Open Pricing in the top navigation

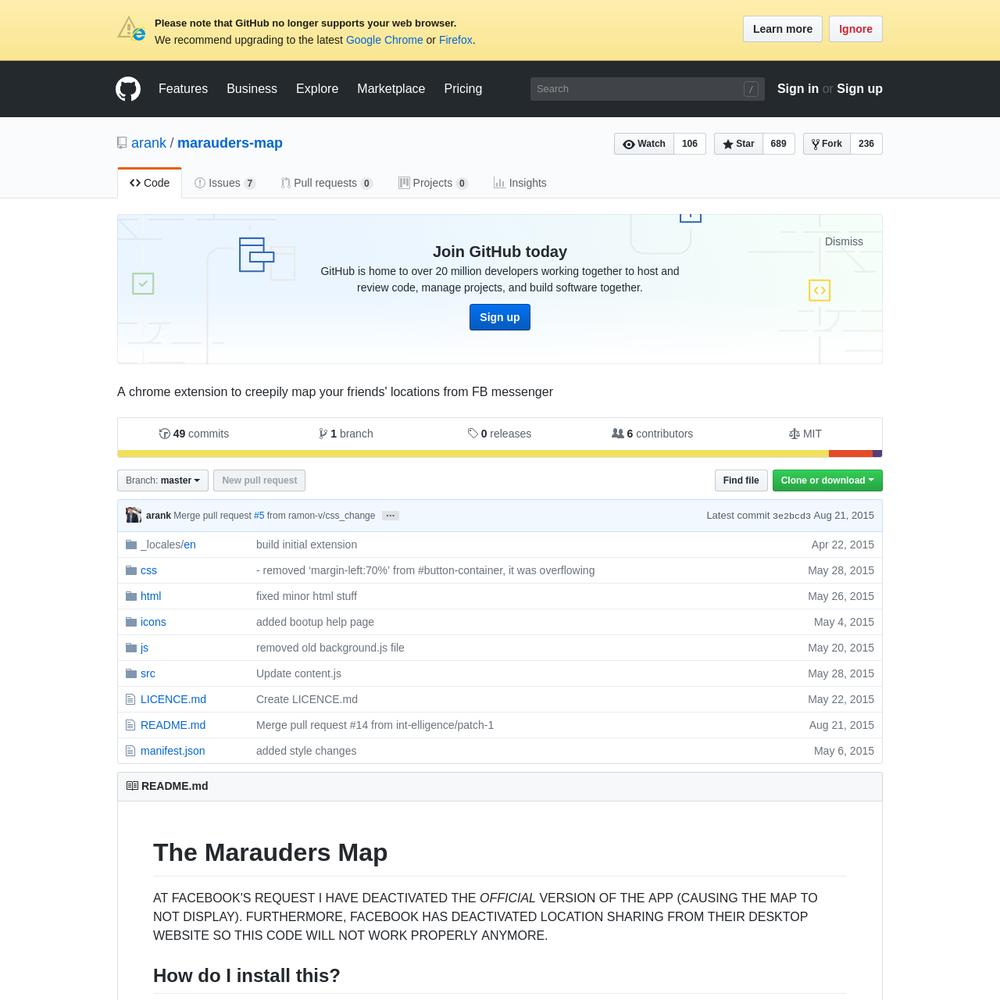pyautogui.click(x=463, y=89)
